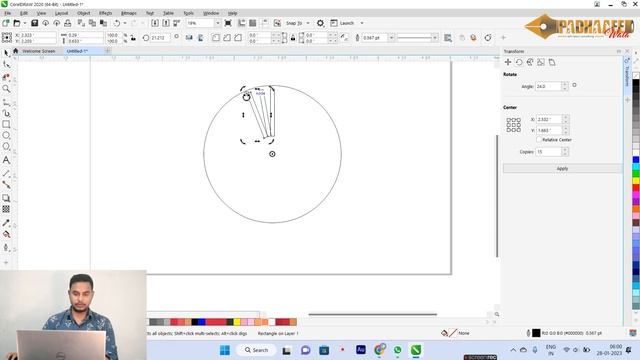Select the Artistic Media tool
This screenshot has height=360, width=640.
[6, 113]
